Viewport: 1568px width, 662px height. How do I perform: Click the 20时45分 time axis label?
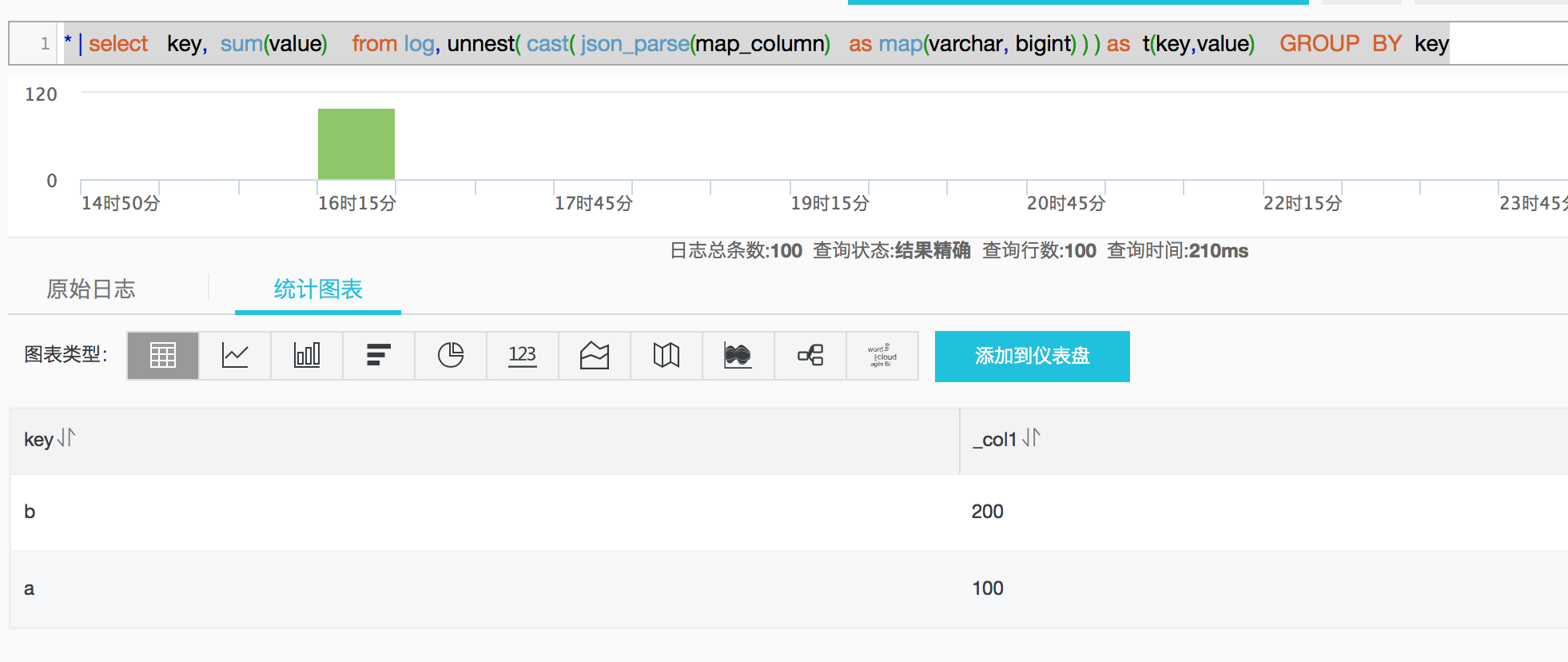tap(1066, 203)
